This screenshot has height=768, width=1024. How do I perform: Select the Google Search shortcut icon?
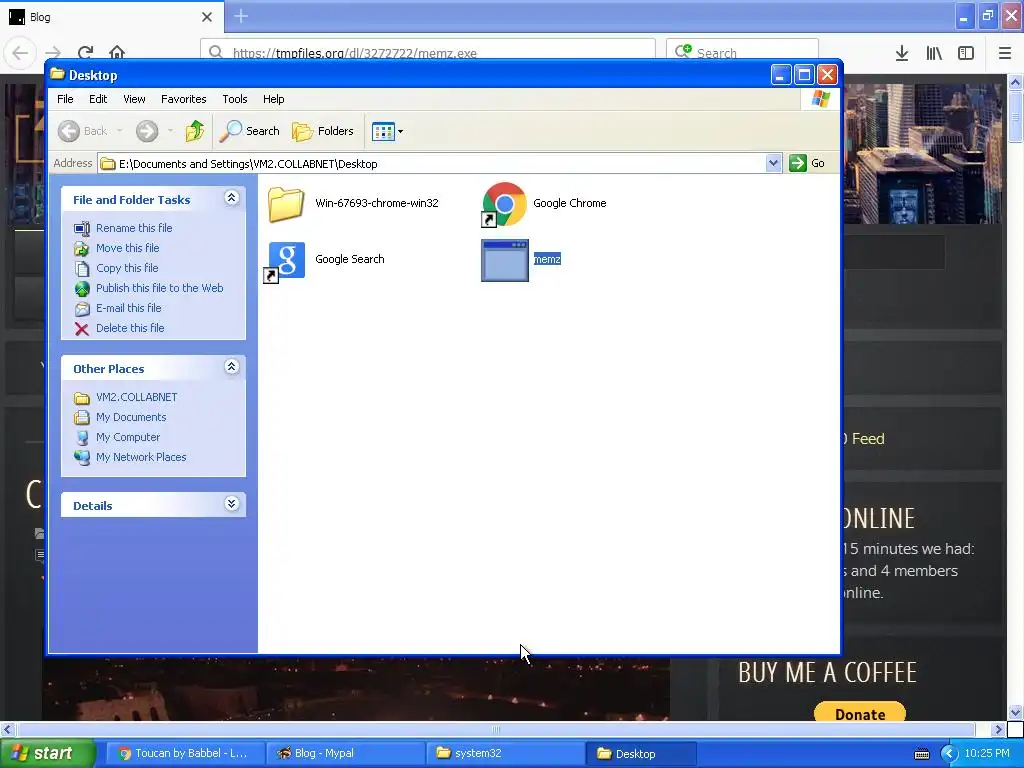tap(286, 261)
